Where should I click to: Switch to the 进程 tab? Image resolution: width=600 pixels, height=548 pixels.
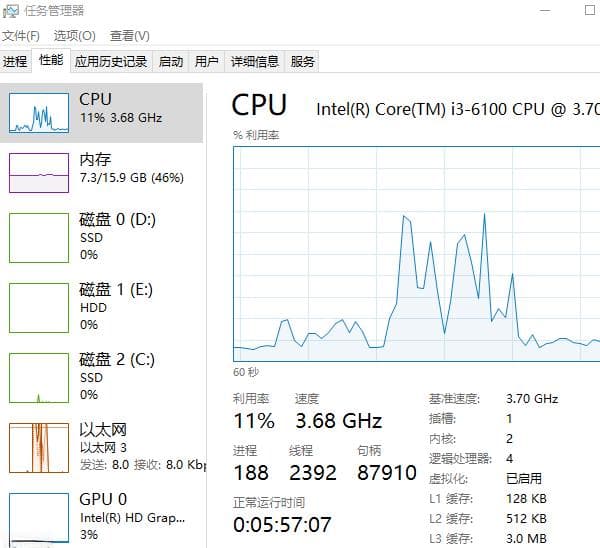tap(15, 61)
